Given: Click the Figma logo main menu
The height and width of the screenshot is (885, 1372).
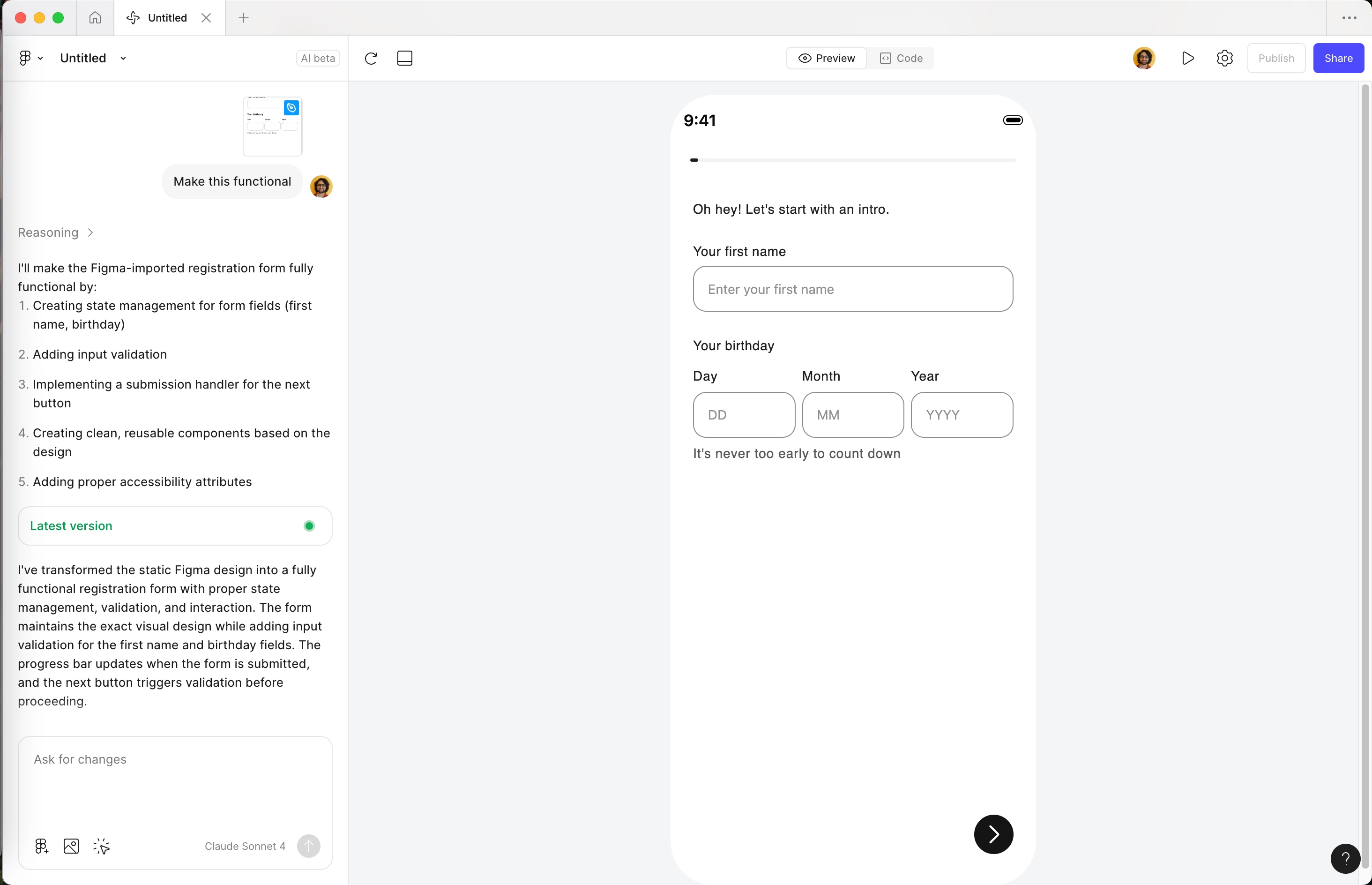Looking at the screenshot, I should [25, 58].
